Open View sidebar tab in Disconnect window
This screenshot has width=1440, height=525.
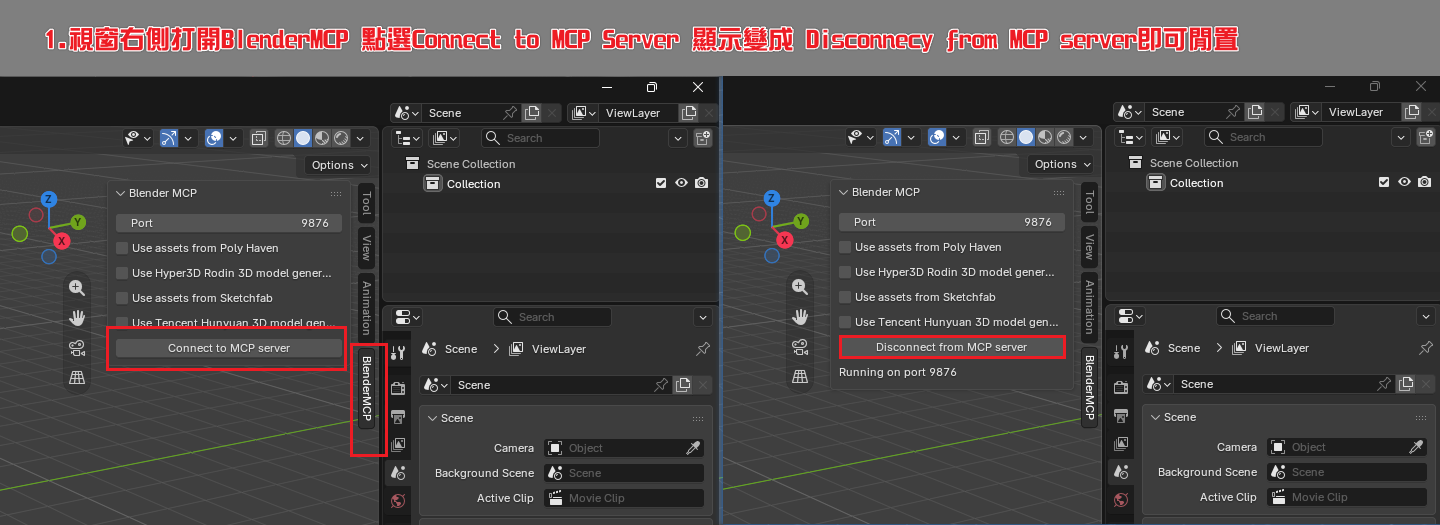[x=1090, y=245]
